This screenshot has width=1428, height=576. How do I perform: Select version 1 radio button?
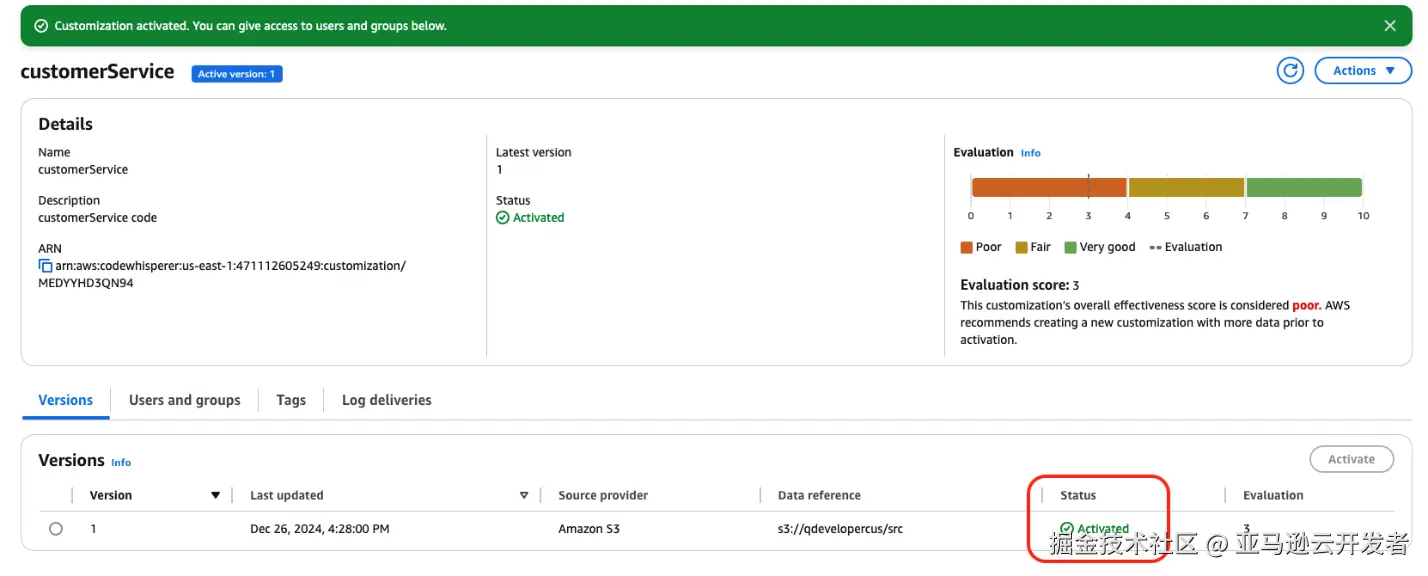click(x=56, y=529)
